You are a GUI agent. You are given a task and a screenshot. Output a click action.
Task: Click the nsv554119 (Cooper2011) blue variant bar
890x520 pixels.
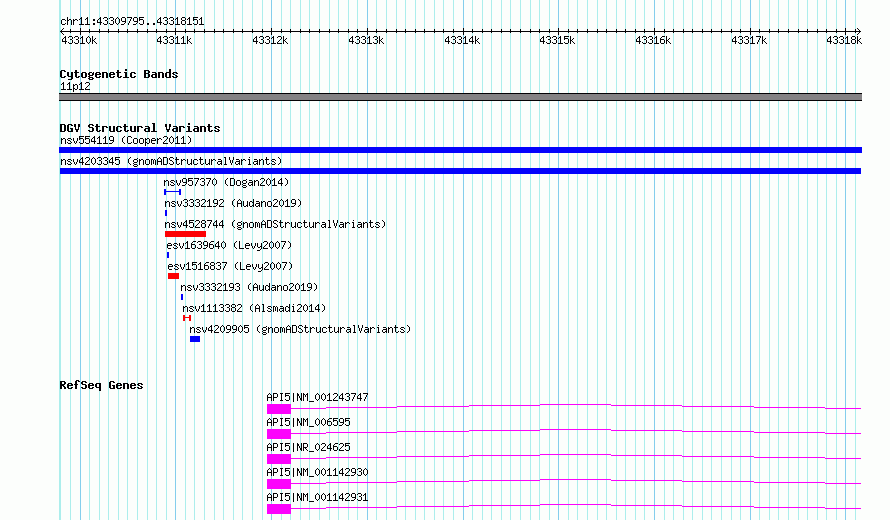[460, 150]
